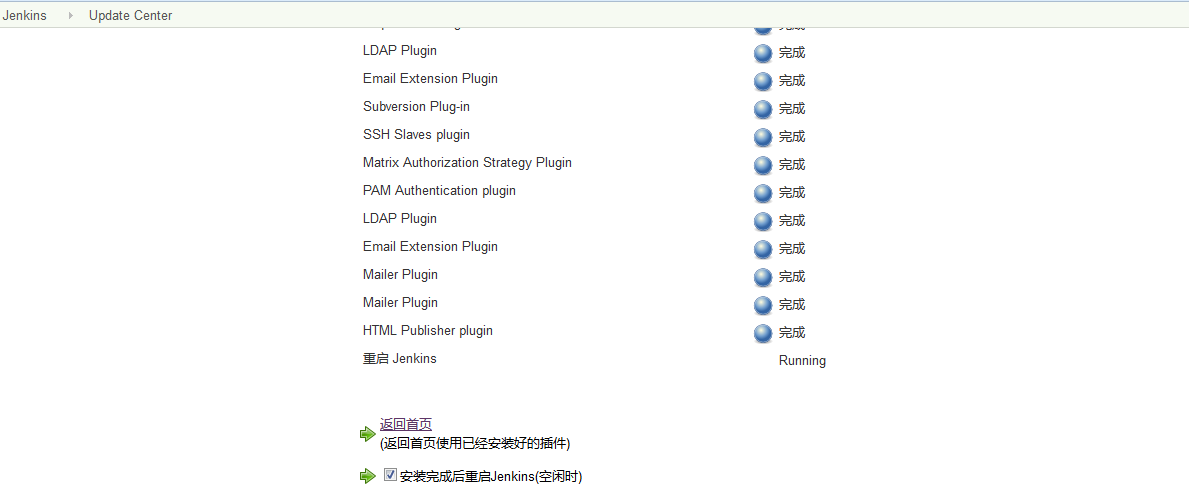Click Email Extension Plugin name above Subversion Plug-in

pos(431,79)
